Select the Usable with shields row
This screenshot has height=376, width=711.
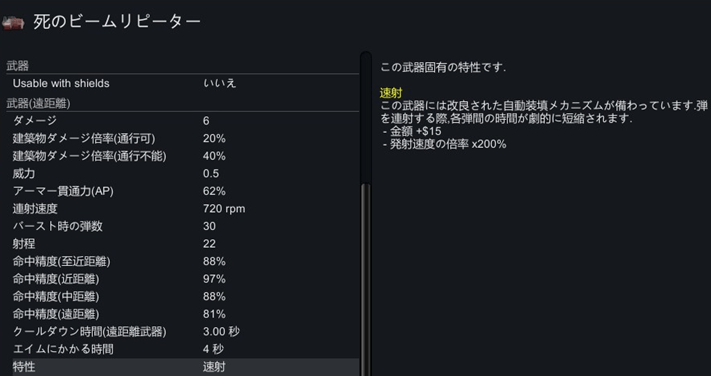[185, 83]
